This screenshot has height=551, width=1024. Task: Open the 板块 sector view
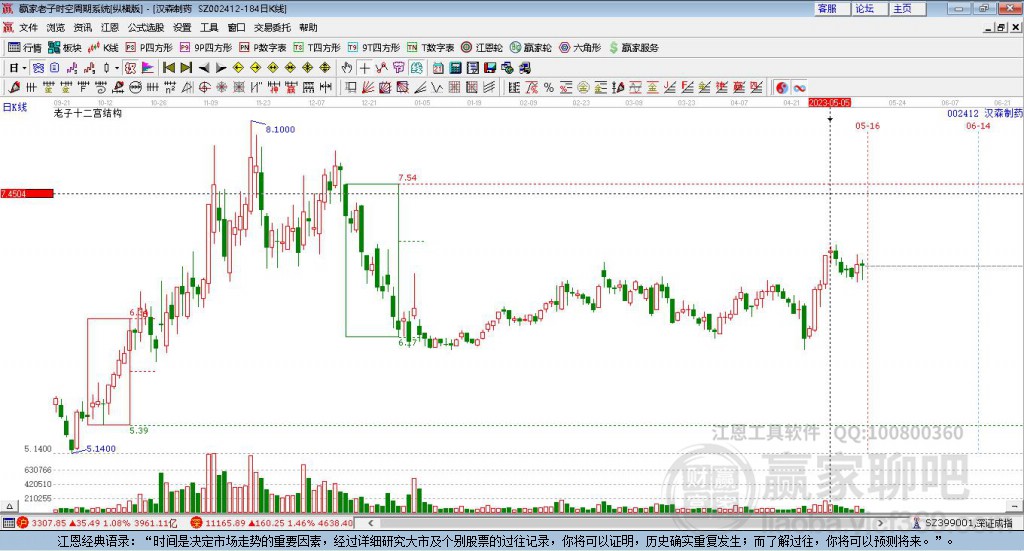point(64,48)
